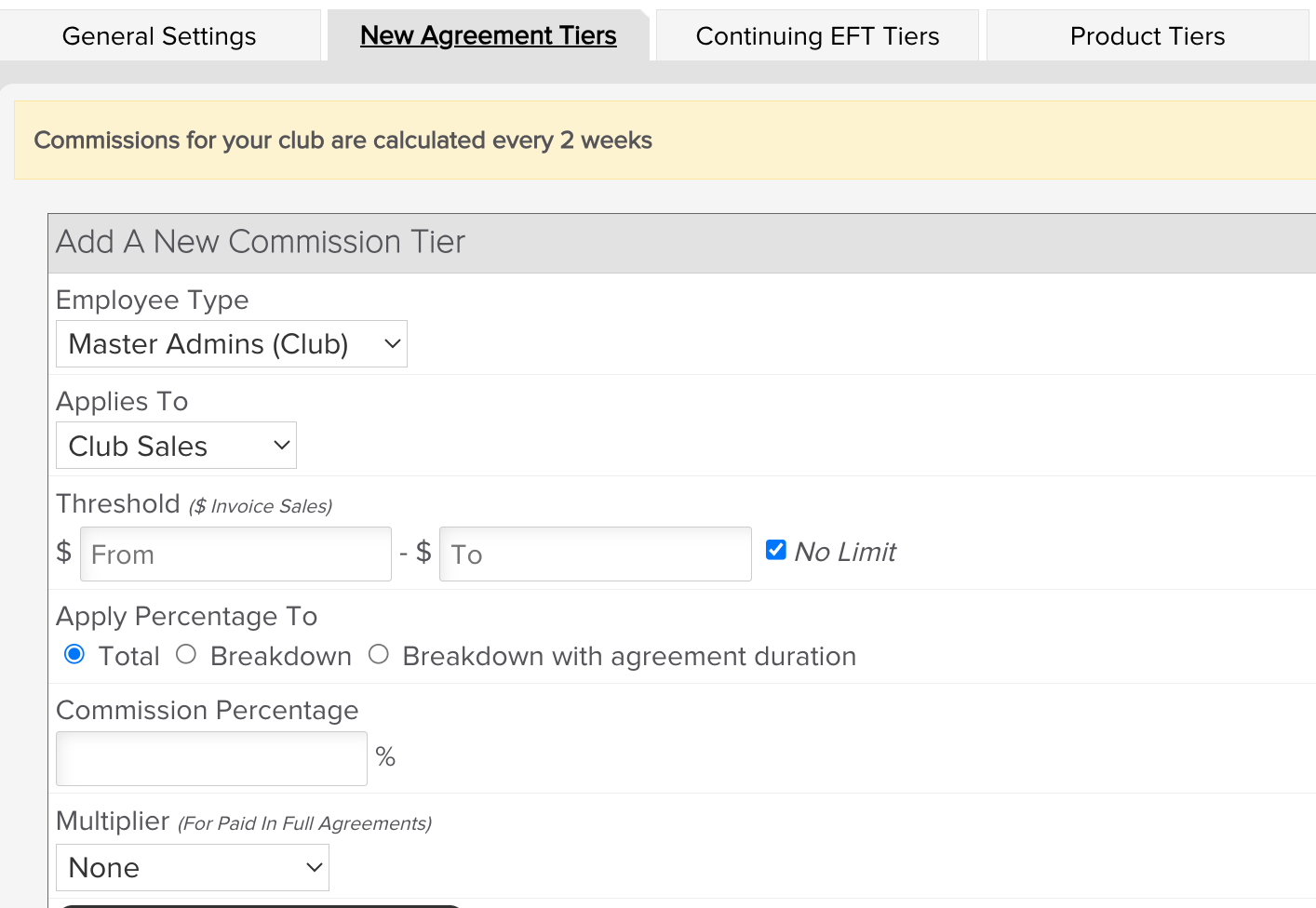Focus the threshold To input field

595,554
